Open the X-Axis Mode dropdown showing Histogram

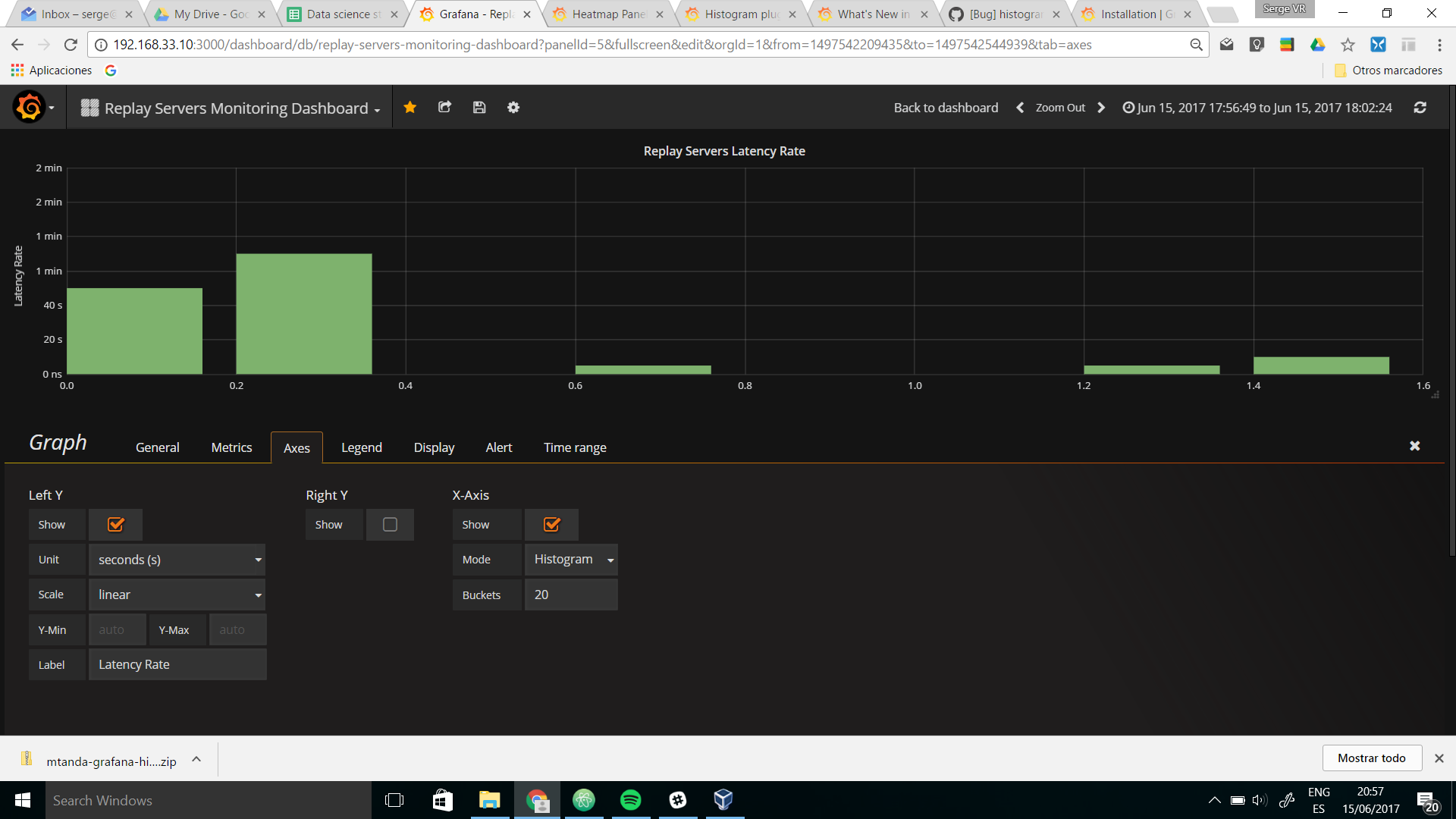coord(571,559)
